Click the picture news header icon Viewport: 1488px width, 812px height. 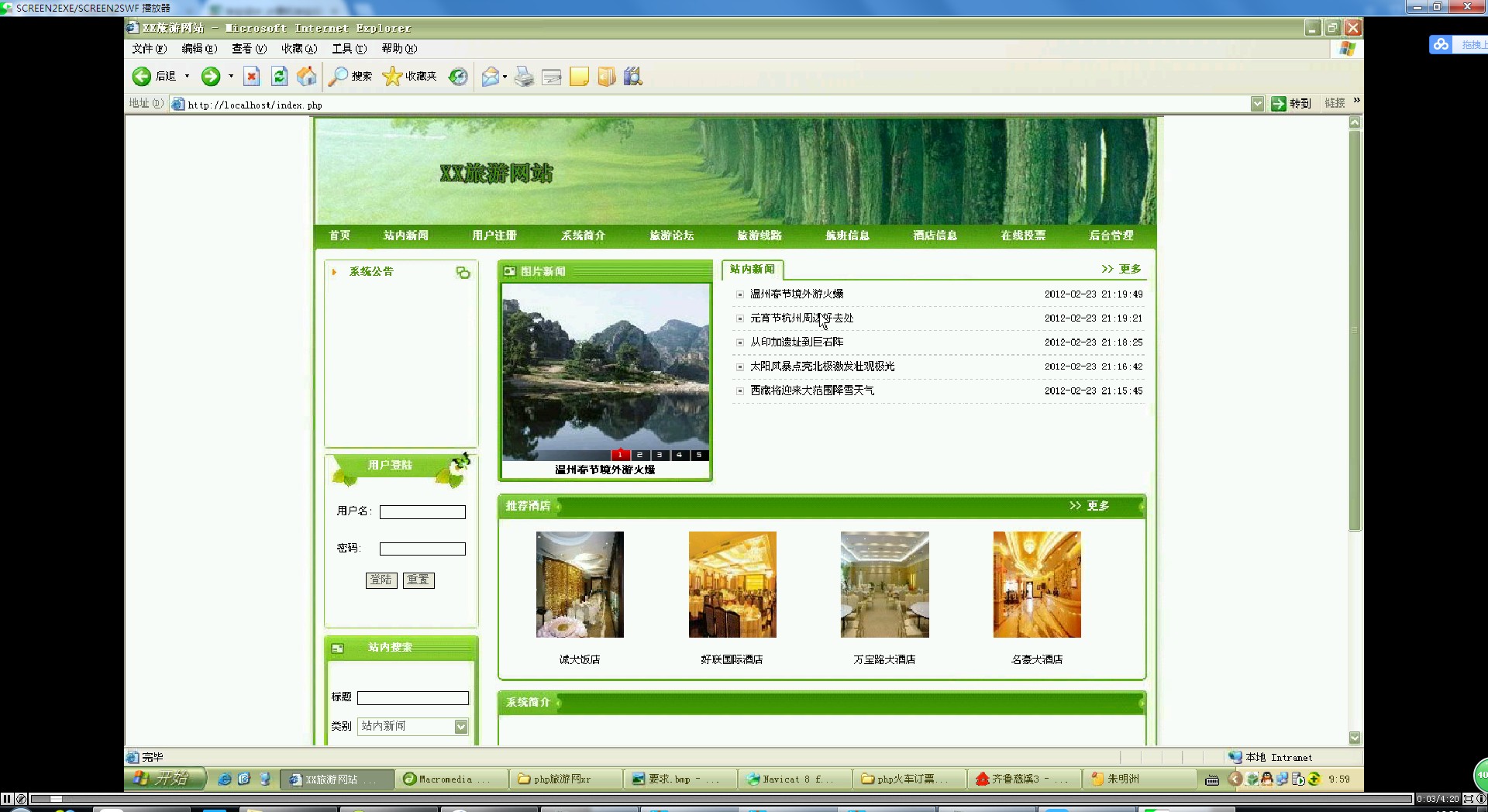coord(509,271)
